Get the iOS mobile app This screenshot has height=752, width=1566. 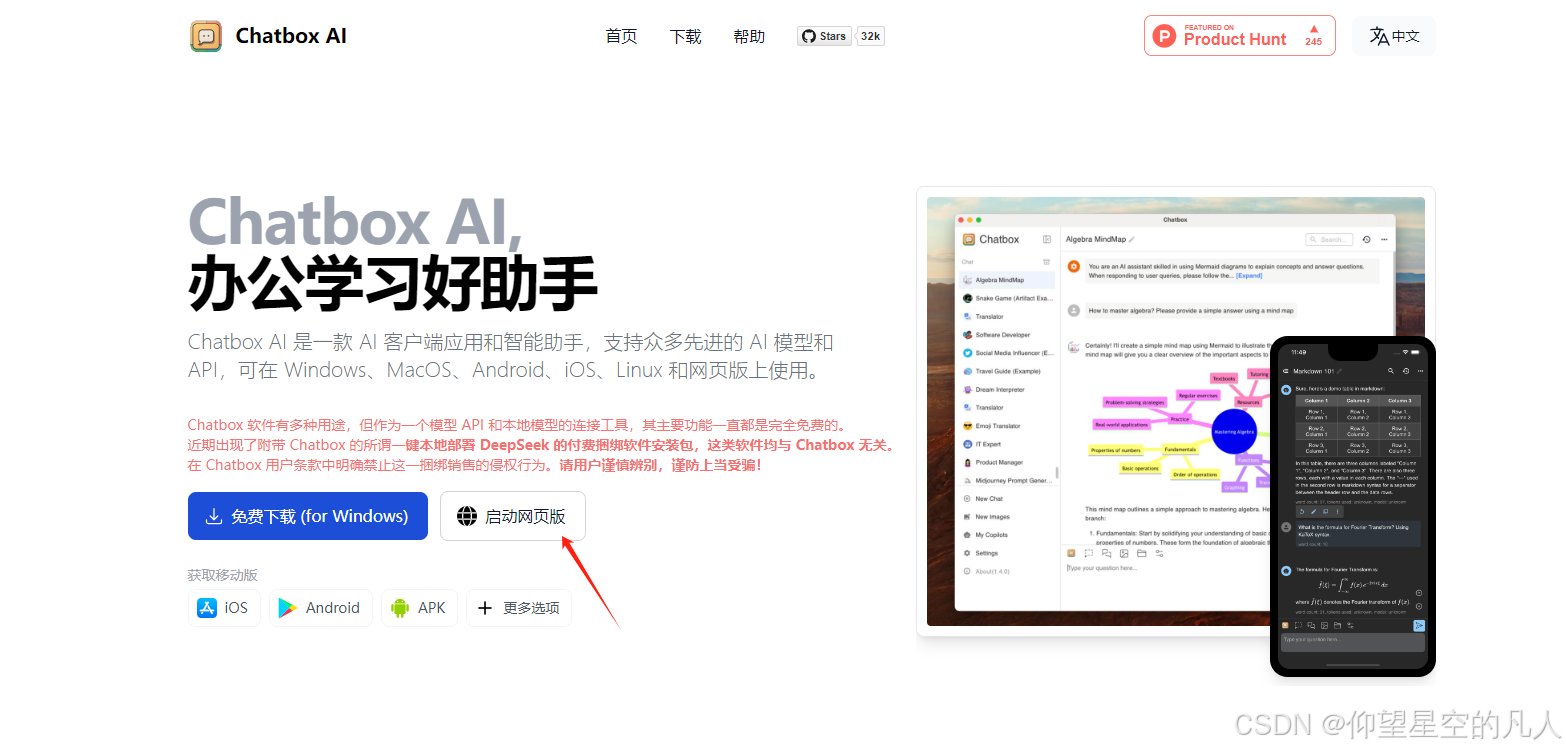tap(224, 608)
